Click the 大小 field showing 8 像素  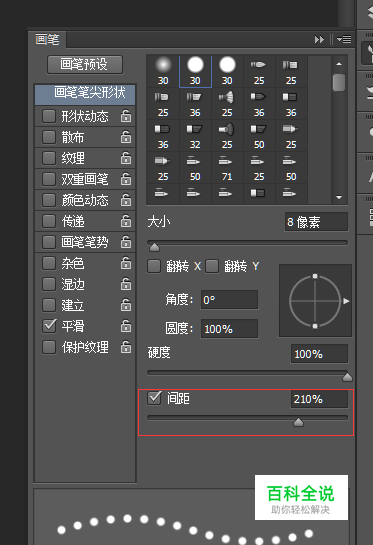tap(316, 222)
